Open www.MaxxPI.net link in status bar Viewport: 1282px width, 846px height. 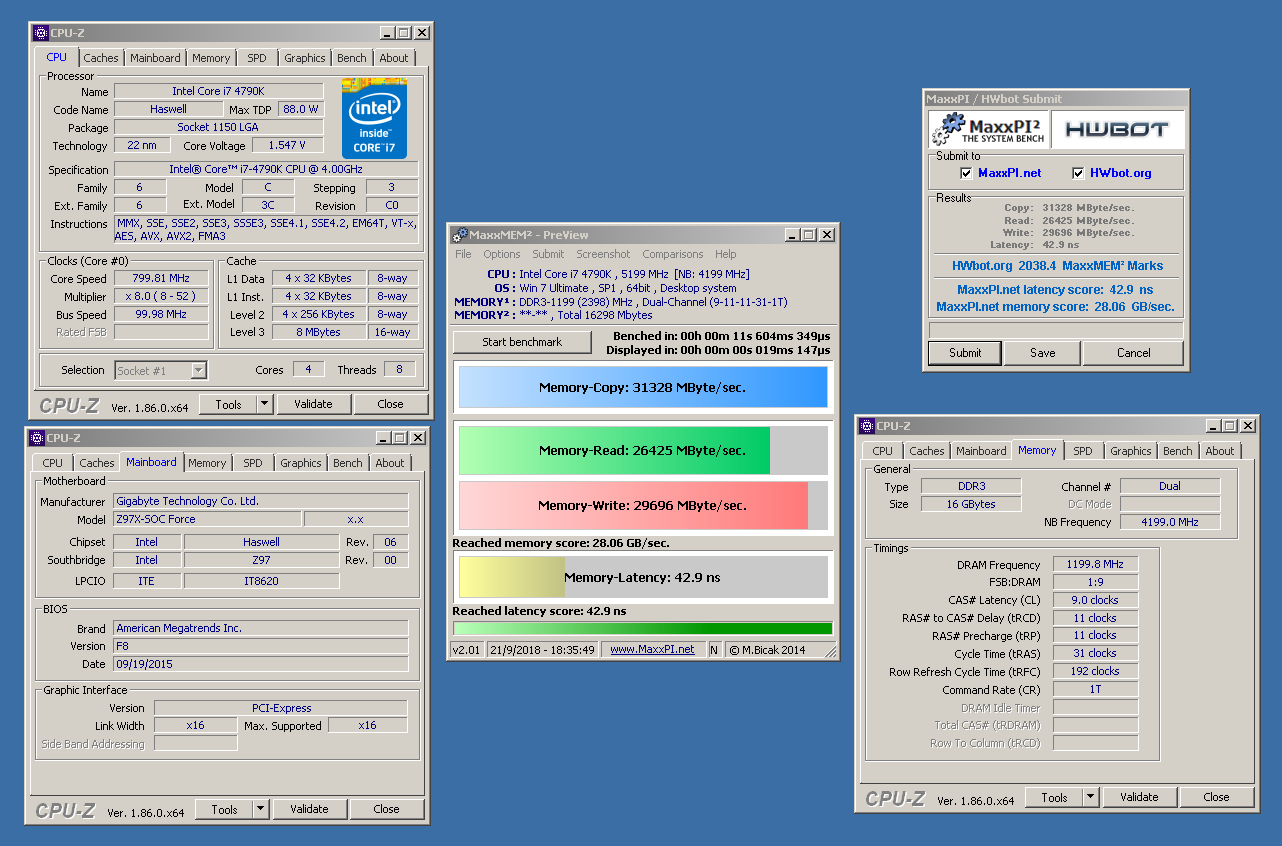652,649
